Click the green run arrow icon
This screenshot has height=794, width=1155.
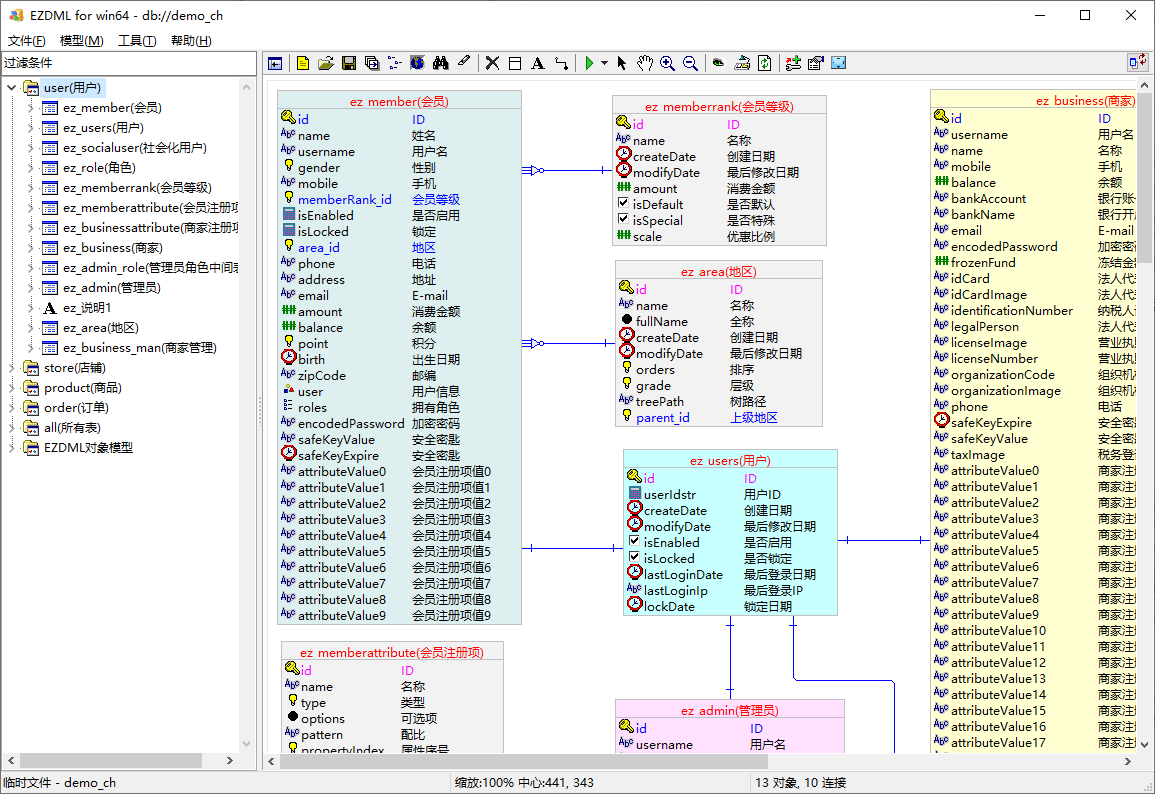tap(590, 63)
